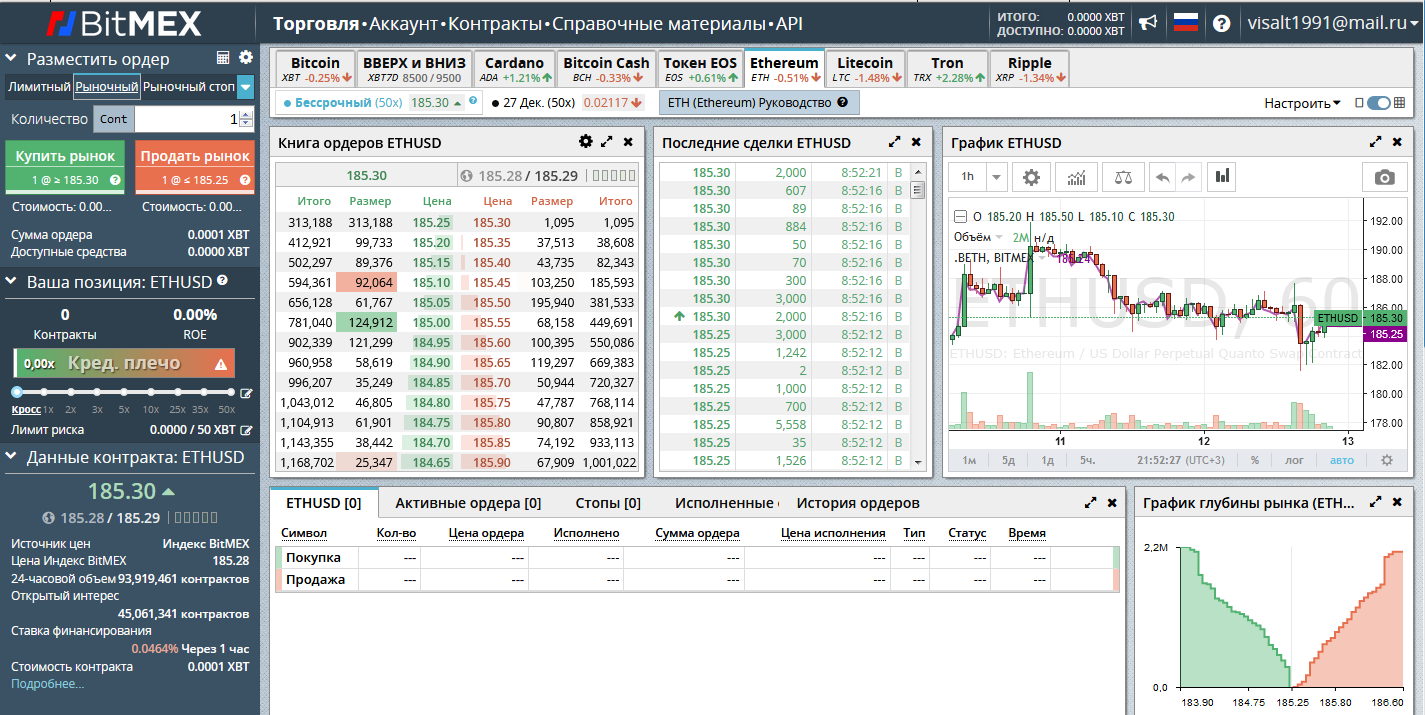Viewport: 1425px width, 715px height.
Task: Toggle the layout view switch
Action: pyautogui.click(x=1379, y=102)
